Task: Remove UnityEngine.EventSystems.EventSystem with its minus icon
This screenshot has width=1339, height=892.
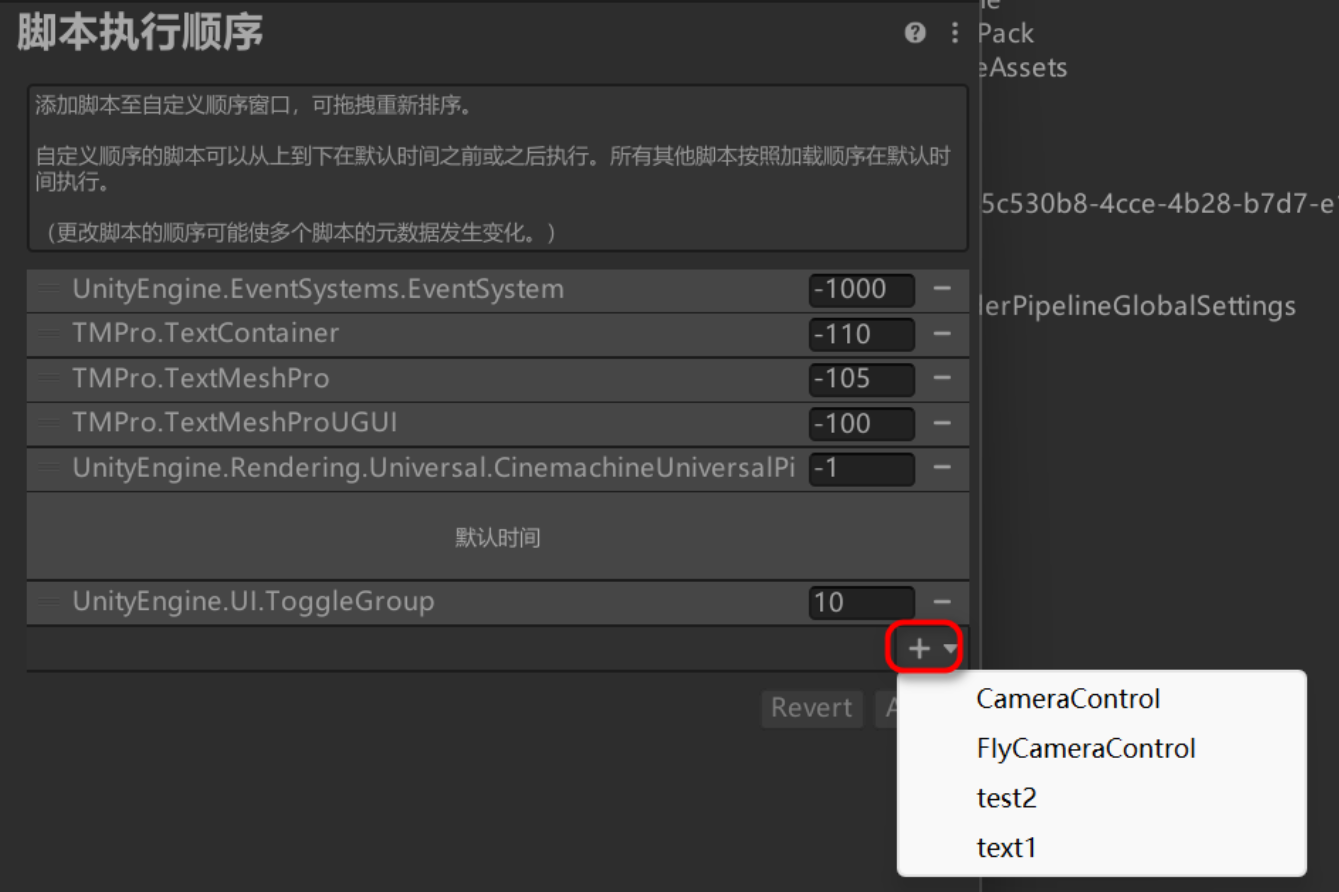Action: click(944, 289)
